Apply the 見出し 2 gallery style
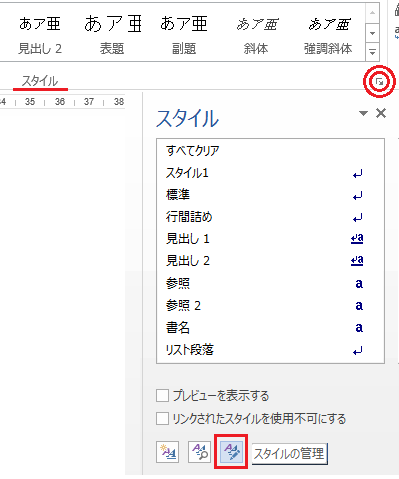The height and width of the screenshot is (479, 399). (40, 35)
